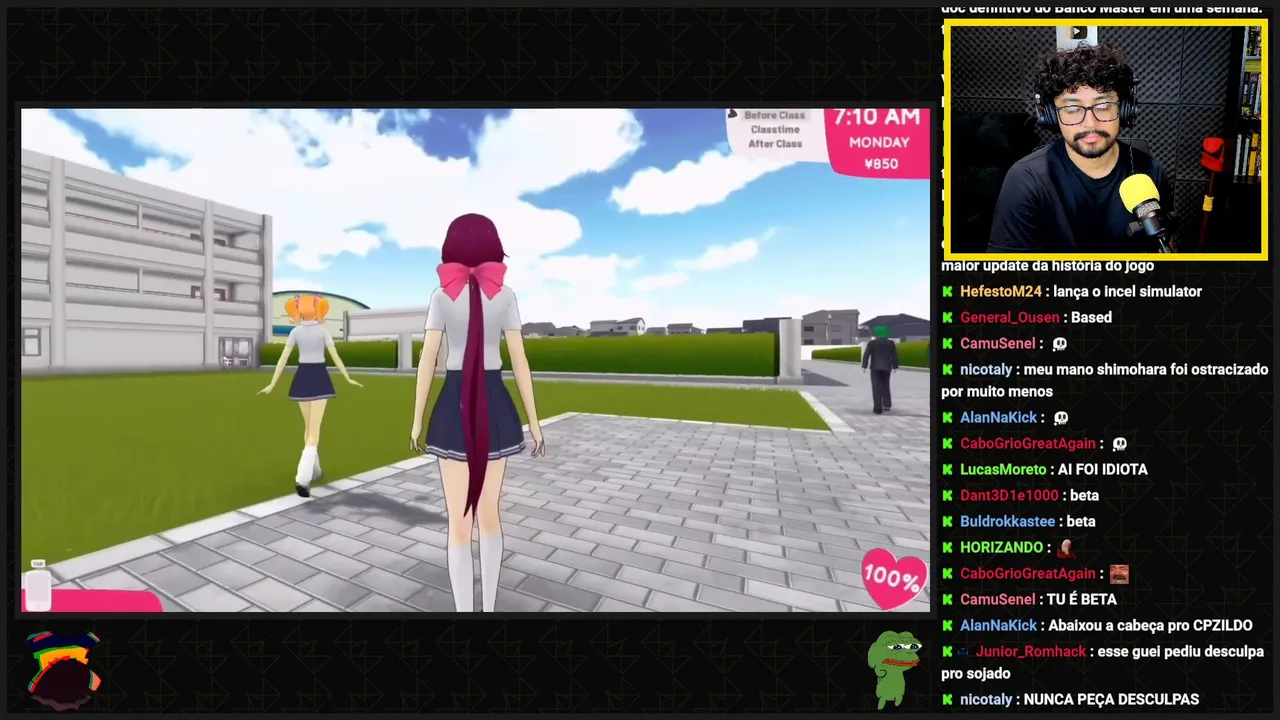The width and height of the screenshot is (1280, 720).
Task: Open HefestoM24's chat profile
Action: click(x=1001, y=291)
